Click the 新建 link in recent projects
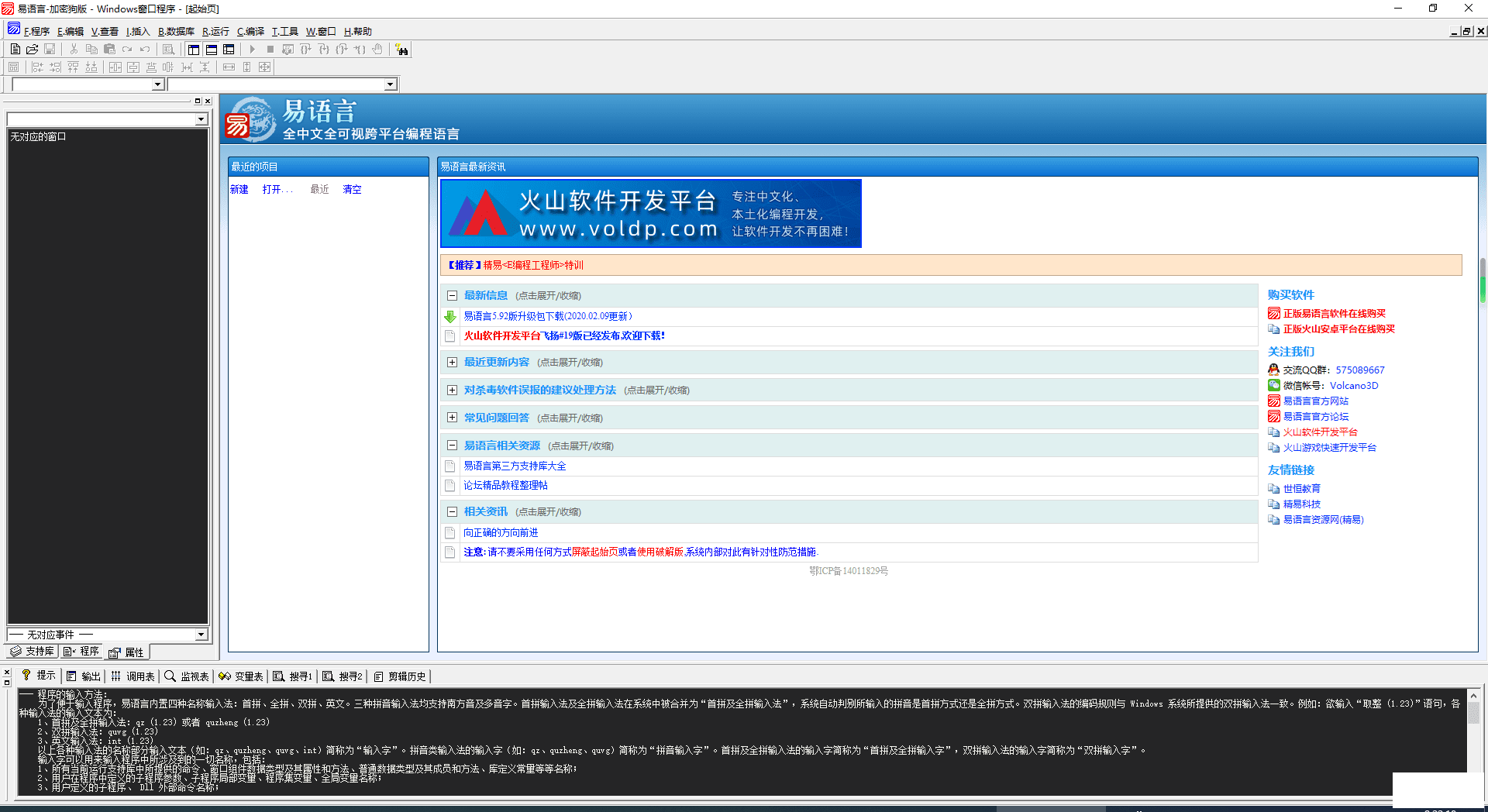This screenshot has height=812, width=1488. point(239,189)
